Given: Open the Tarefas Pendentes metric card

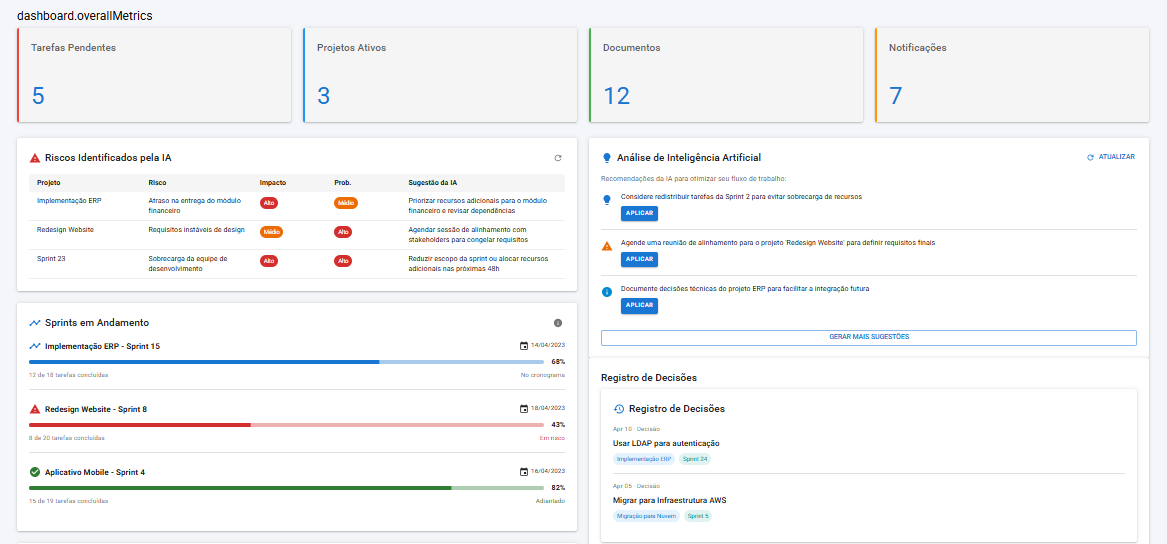Looking at the screenshot, I should pos(155,76).
